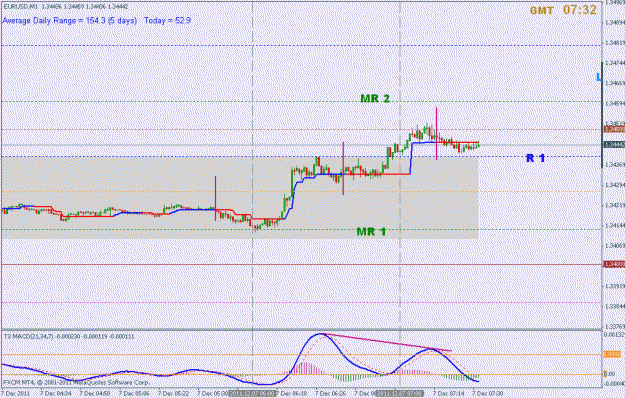Click the 7 Dec 05:06 time axis label
This screenshot has width=625, height=398.
coord(134,393)
